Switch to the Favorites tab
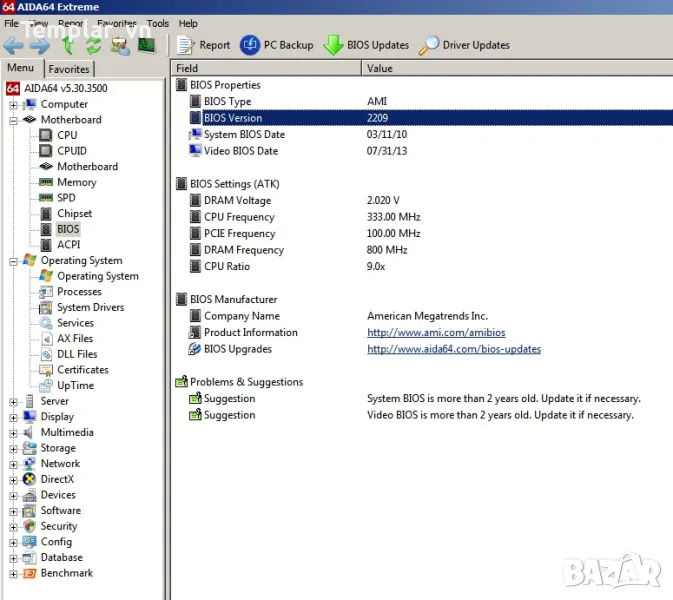This screenshot has height=600, width=673. [x=69, y=69]
